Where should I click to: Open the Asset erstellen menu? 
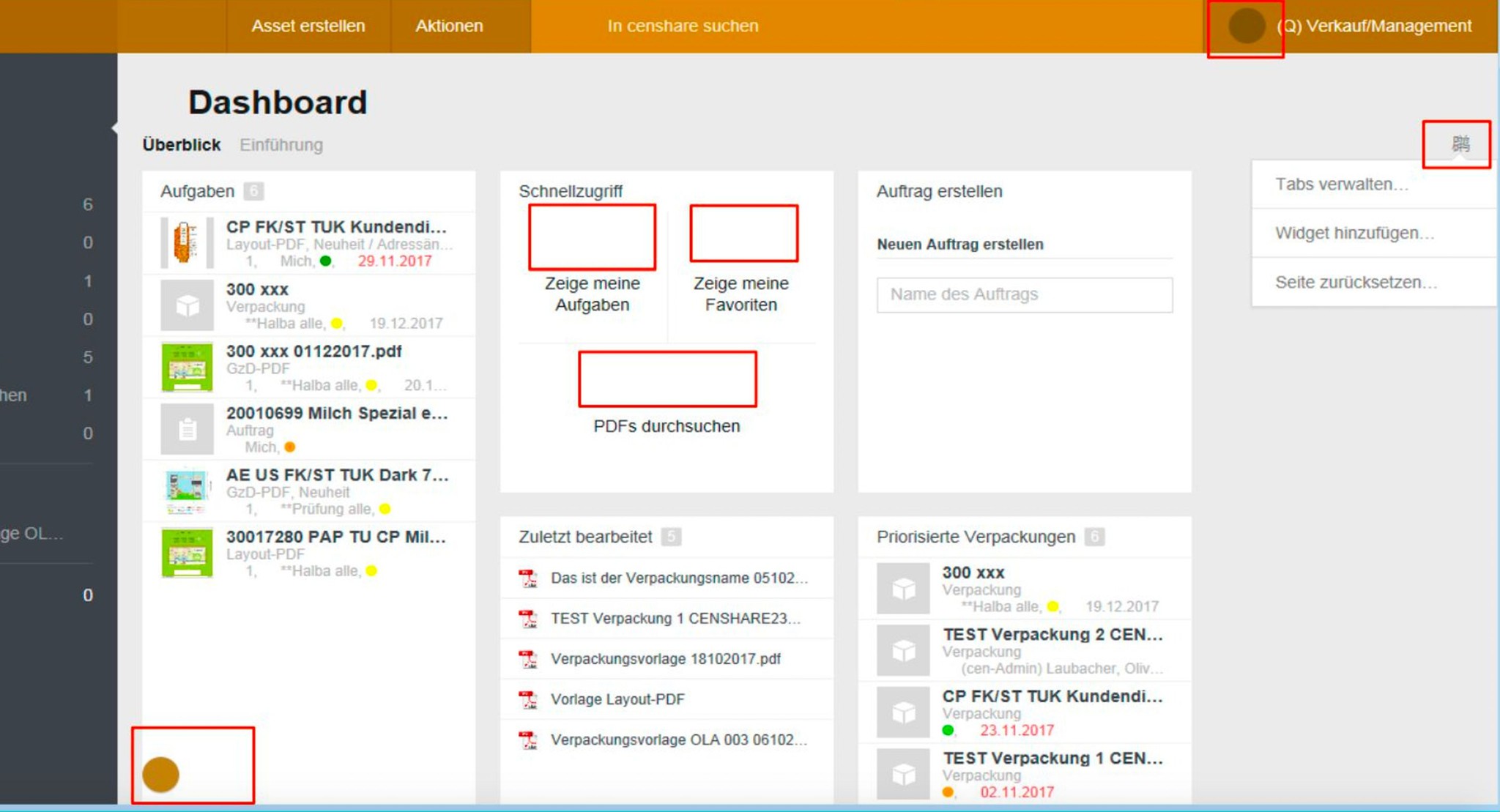tap(308, 26)
